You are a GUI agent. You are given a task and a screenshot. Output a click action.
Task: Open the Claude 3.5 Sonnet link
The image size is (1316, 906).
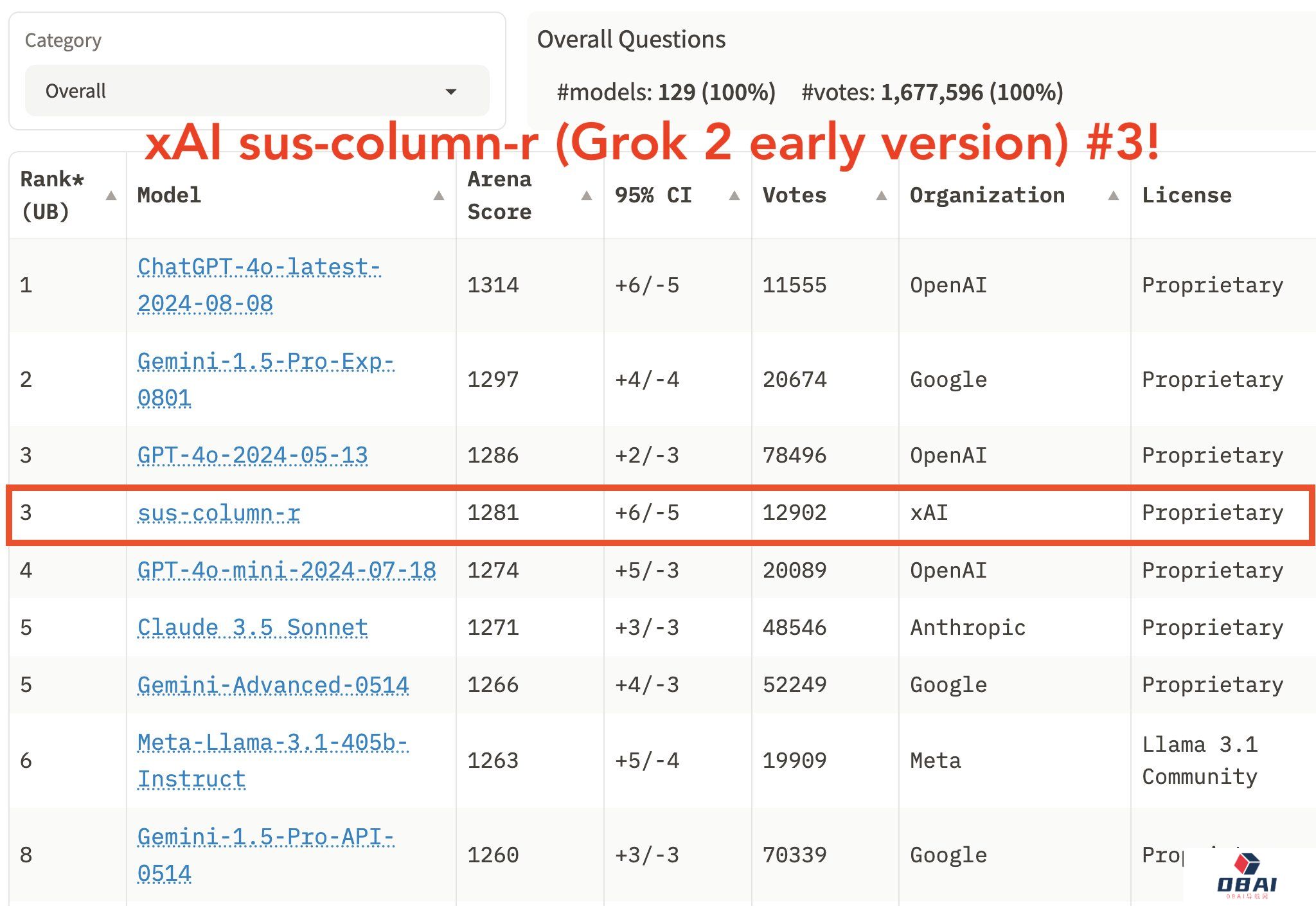pyautogui.click(x=253, y=627)
